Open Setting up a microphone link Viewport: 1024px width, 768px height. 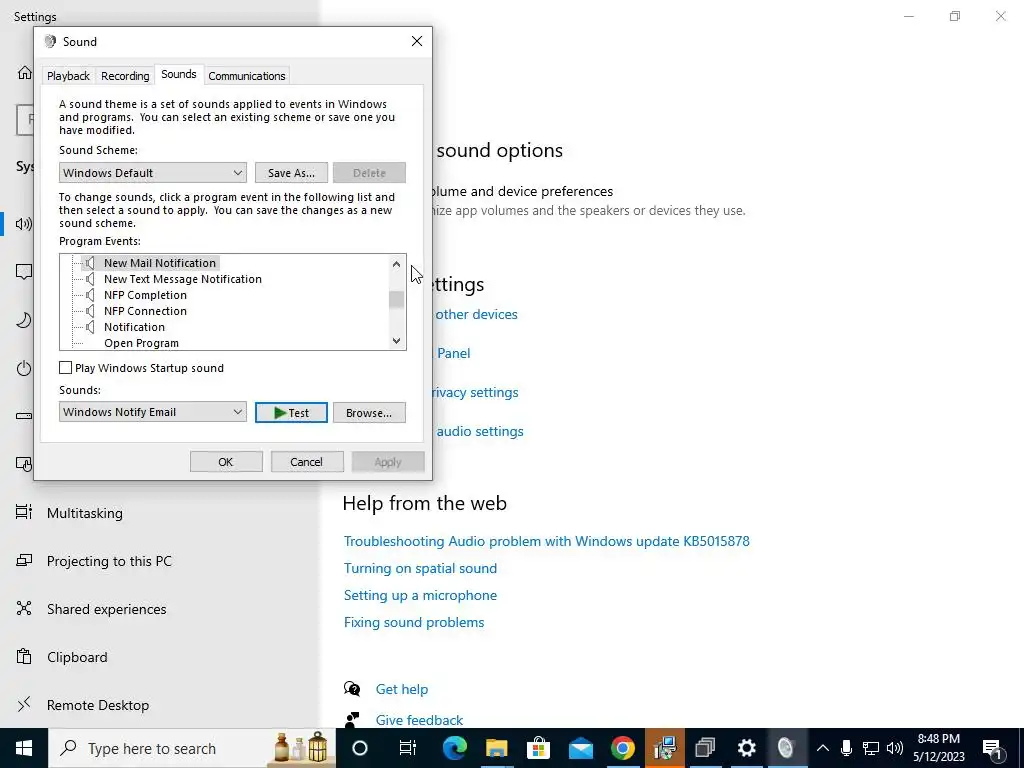click(421, 595)
